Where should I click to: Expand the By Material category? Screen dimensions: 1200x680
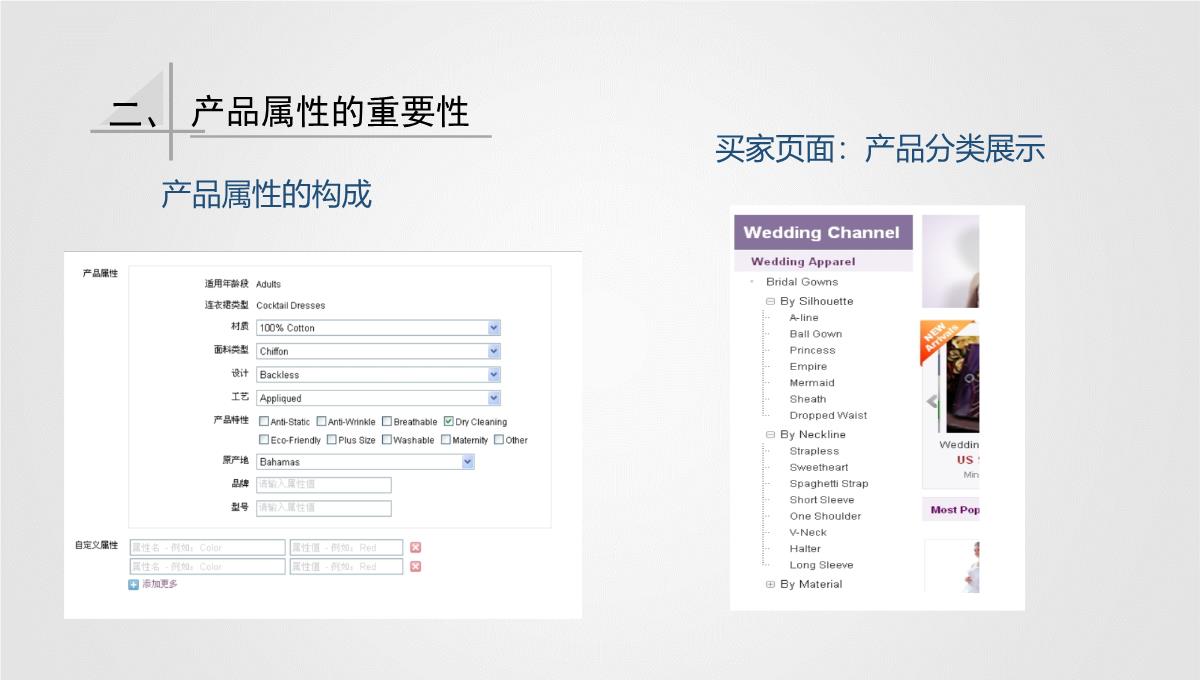point(771,585)
